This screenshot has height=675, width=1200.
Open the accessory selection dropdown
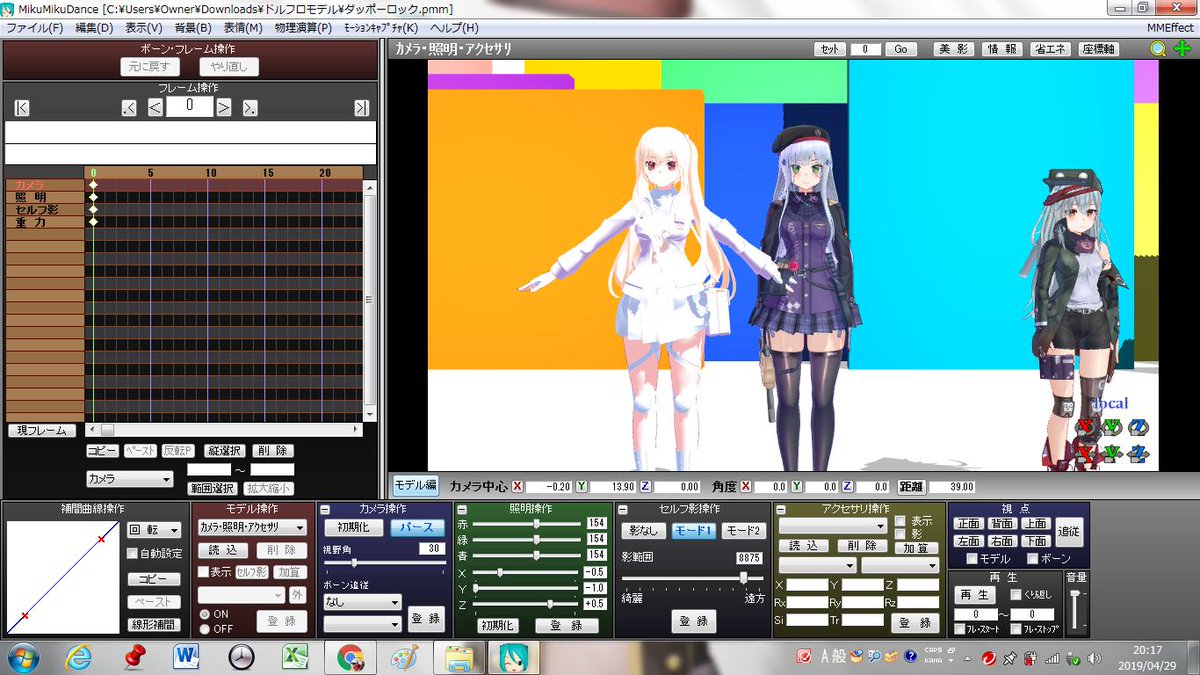(x=833, y=526)
